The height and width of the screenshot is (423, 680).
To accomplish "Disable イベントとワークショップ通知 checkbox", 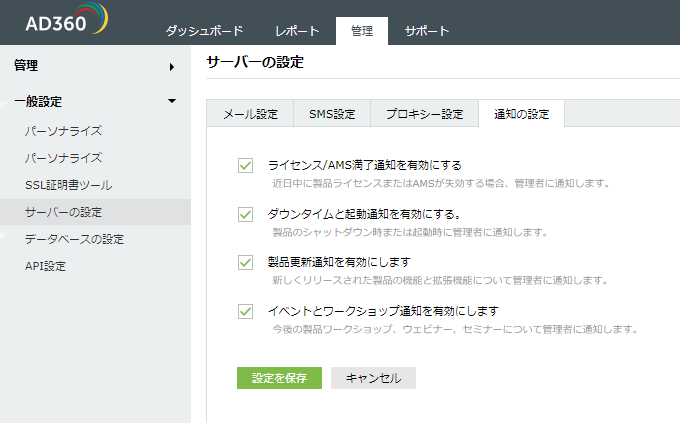I will coord(245,311).
